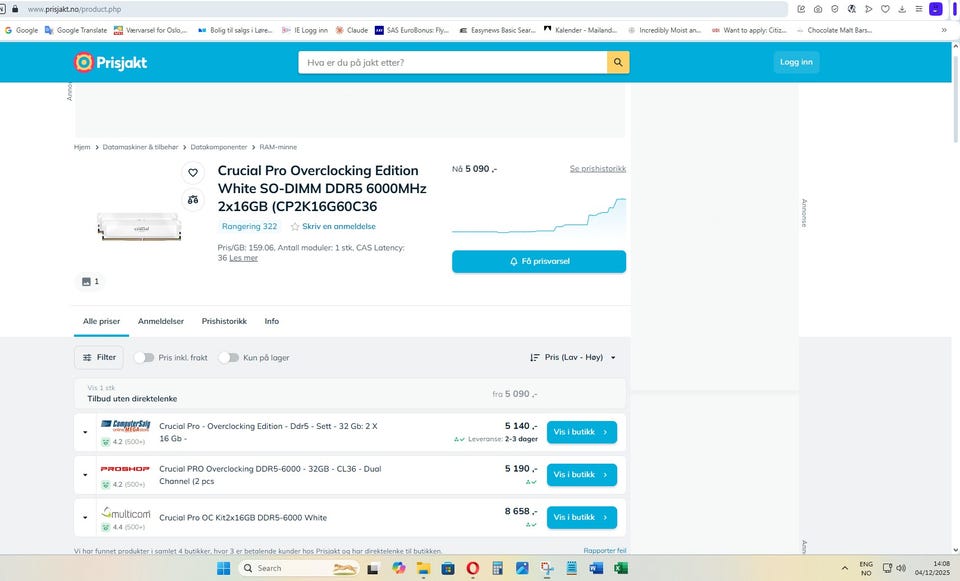This screenshot has width=960, height=581.
Task: Open Microsoft Word from the taskbar
Action: point(596,569)
